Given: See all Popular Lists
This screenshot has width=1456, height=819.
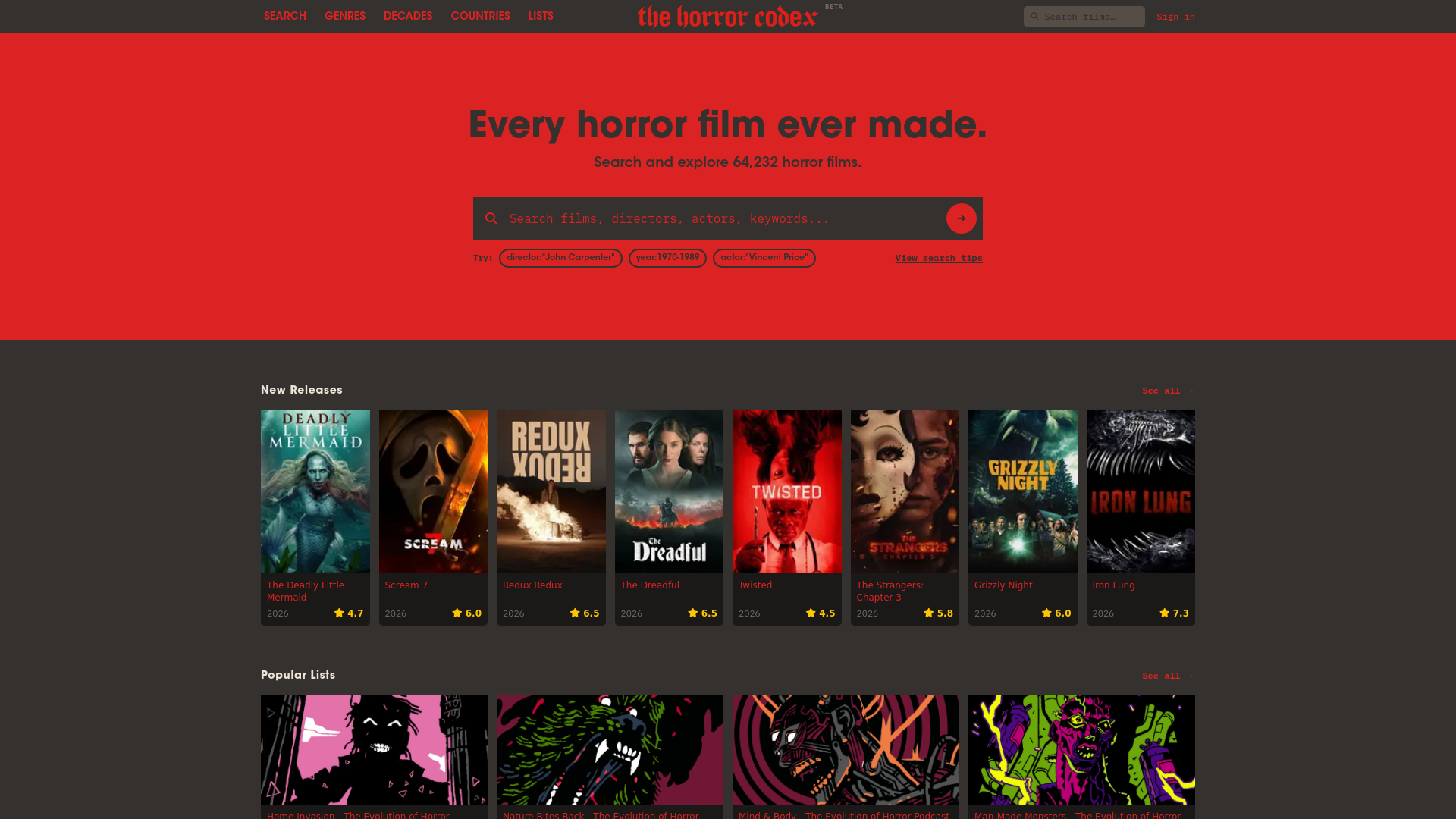Looking at the screenshot, I should click(x=1168, y=676).
